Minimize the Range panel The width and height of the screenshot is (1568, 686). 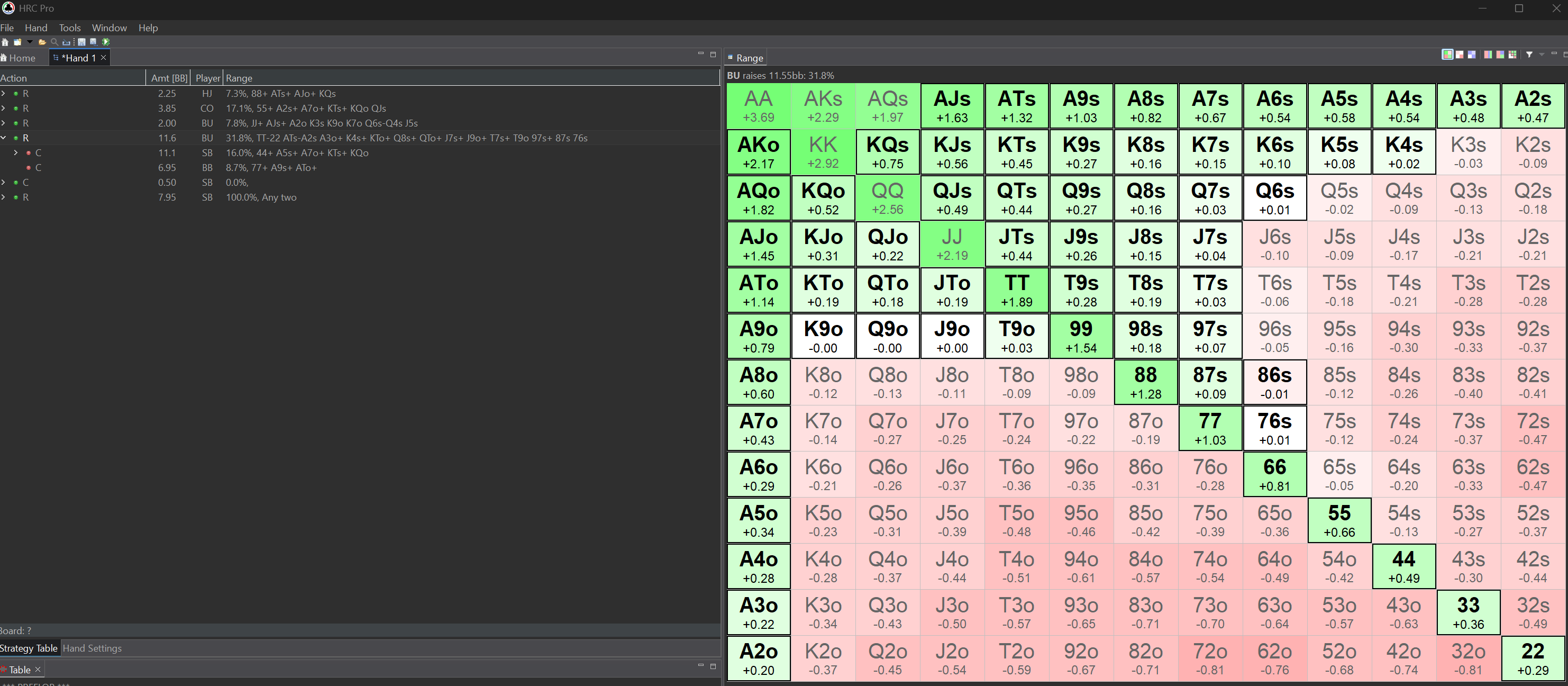point(1554,53)
